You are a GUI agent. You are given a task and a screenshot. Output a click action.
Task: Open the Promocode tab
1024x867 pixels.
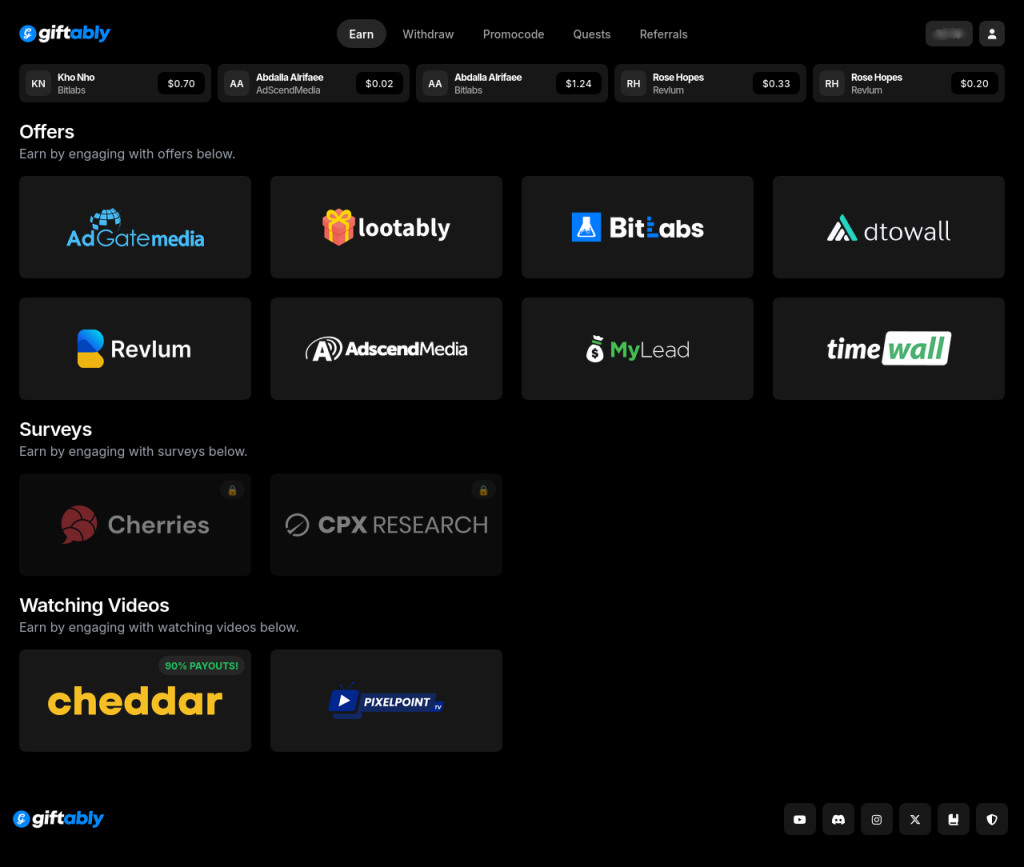point(513,34)
